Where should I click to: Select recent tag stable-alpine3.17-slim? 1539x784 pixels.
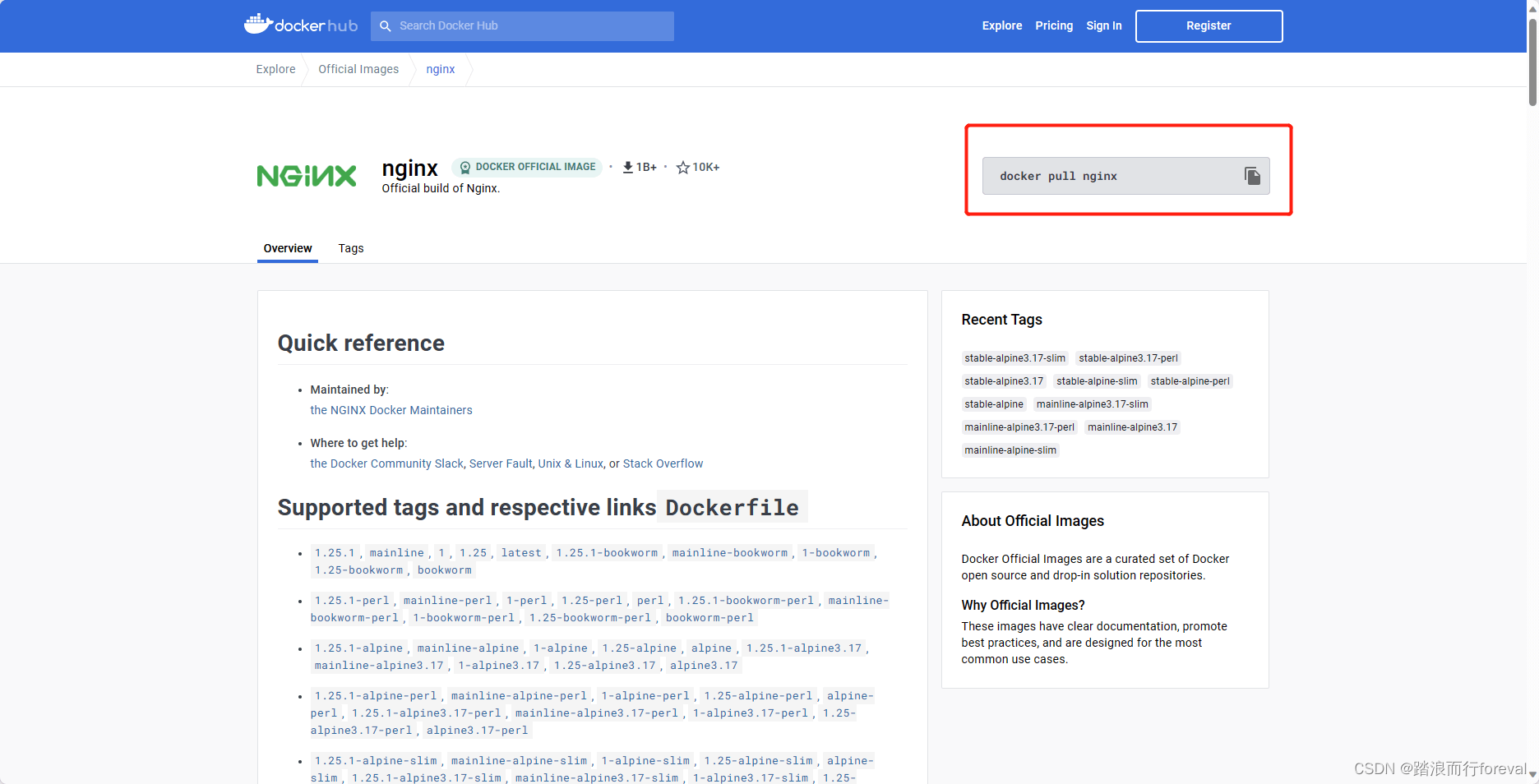[x=1014, y=358]
